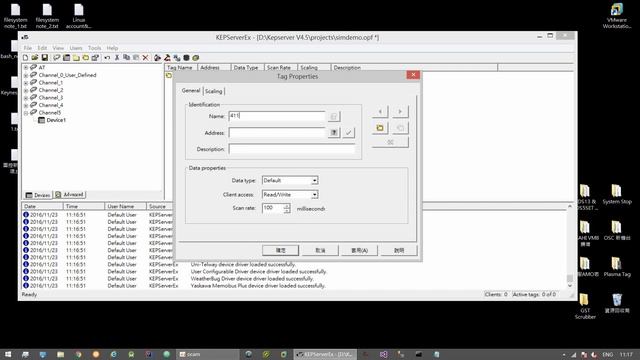Expand the Channel_1 tree node
The height and width of the screenshot is (360, 640).
[x=26, y=82]
